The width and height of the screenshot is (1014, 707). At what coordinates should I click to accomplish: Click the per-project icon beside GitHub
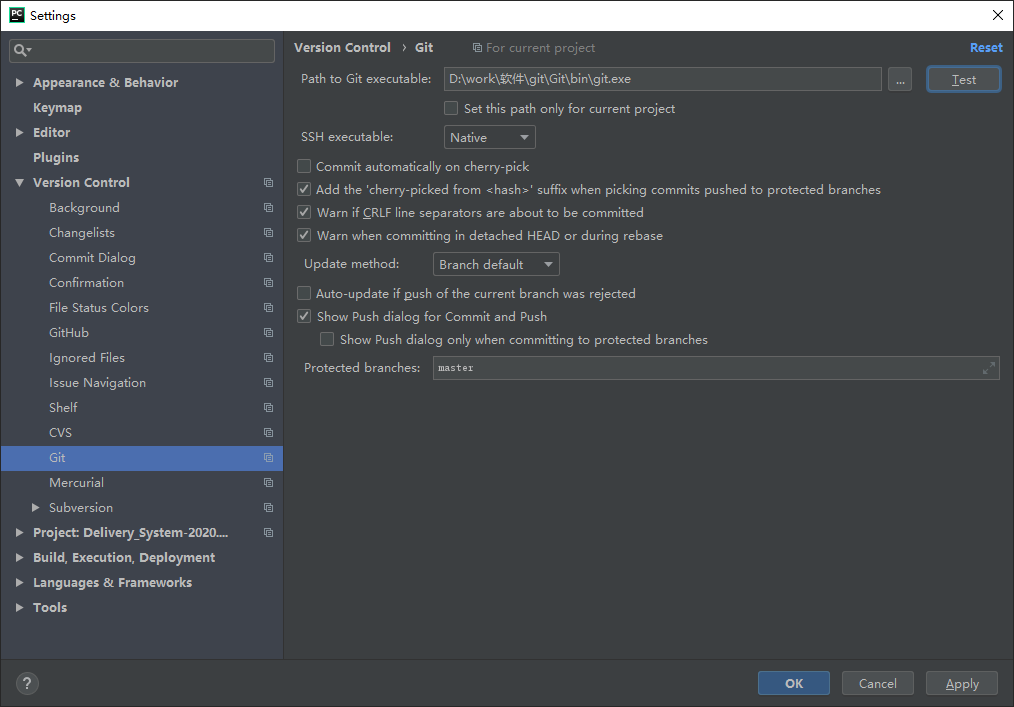pyautogui.click(x=268, y=332)
